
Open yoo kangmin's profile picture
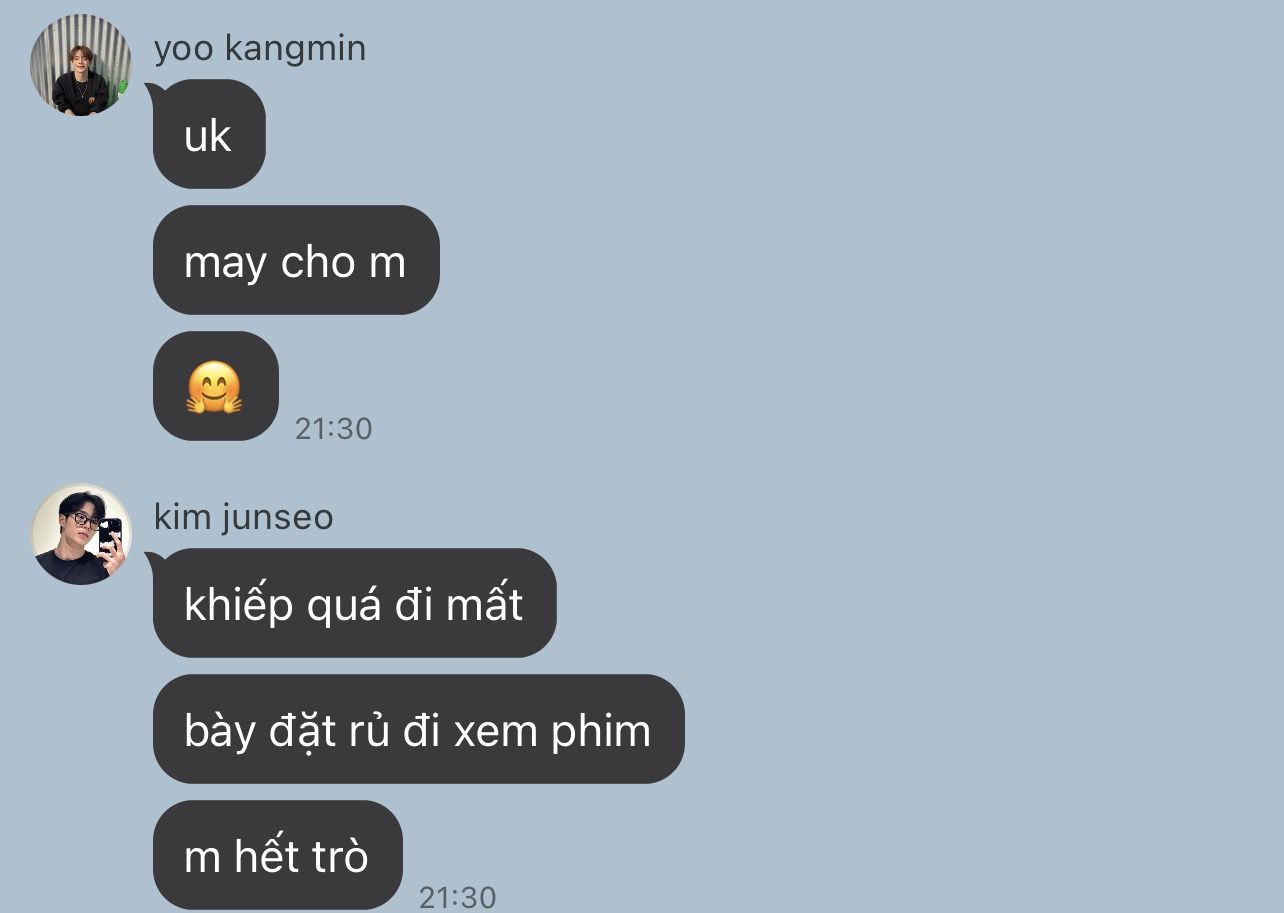(81, 65)
